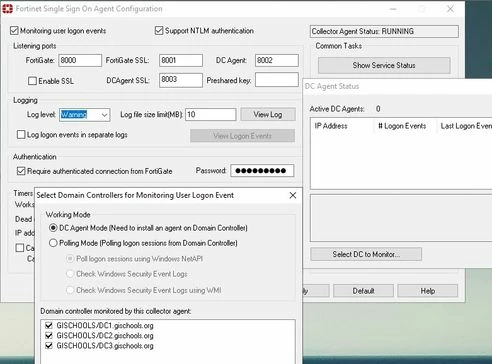Click the FortiGate port field 8000

pos(80,60)
